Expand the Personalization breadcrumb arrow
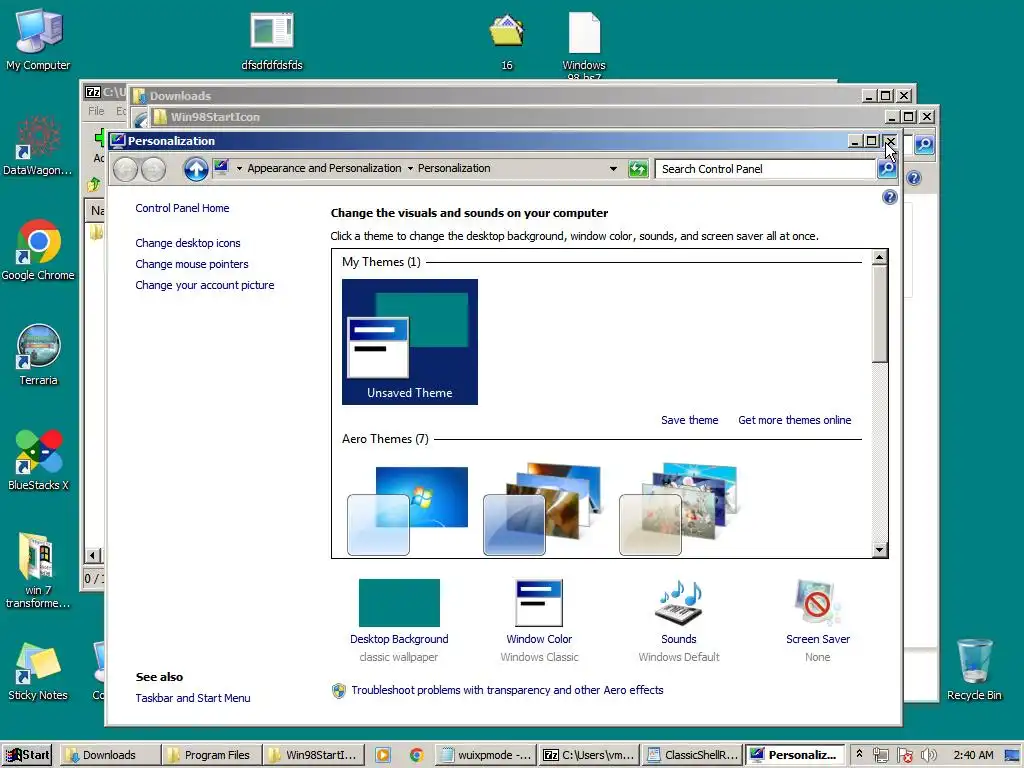This screenshot has width=1024, height=768. pos(410,168)
